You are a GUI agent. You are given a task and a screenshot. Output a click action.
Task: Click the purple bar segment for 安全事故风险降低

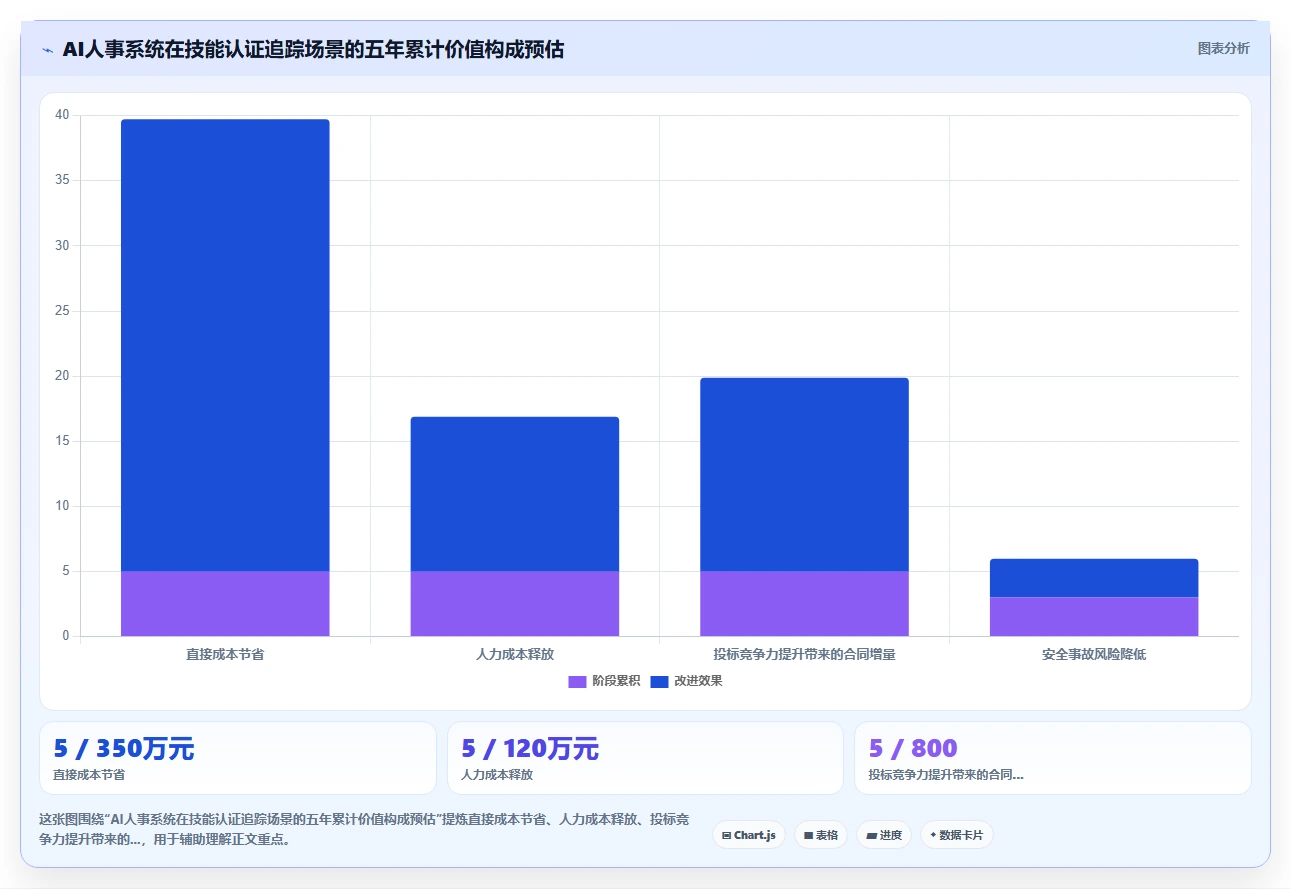point(1094,616)
